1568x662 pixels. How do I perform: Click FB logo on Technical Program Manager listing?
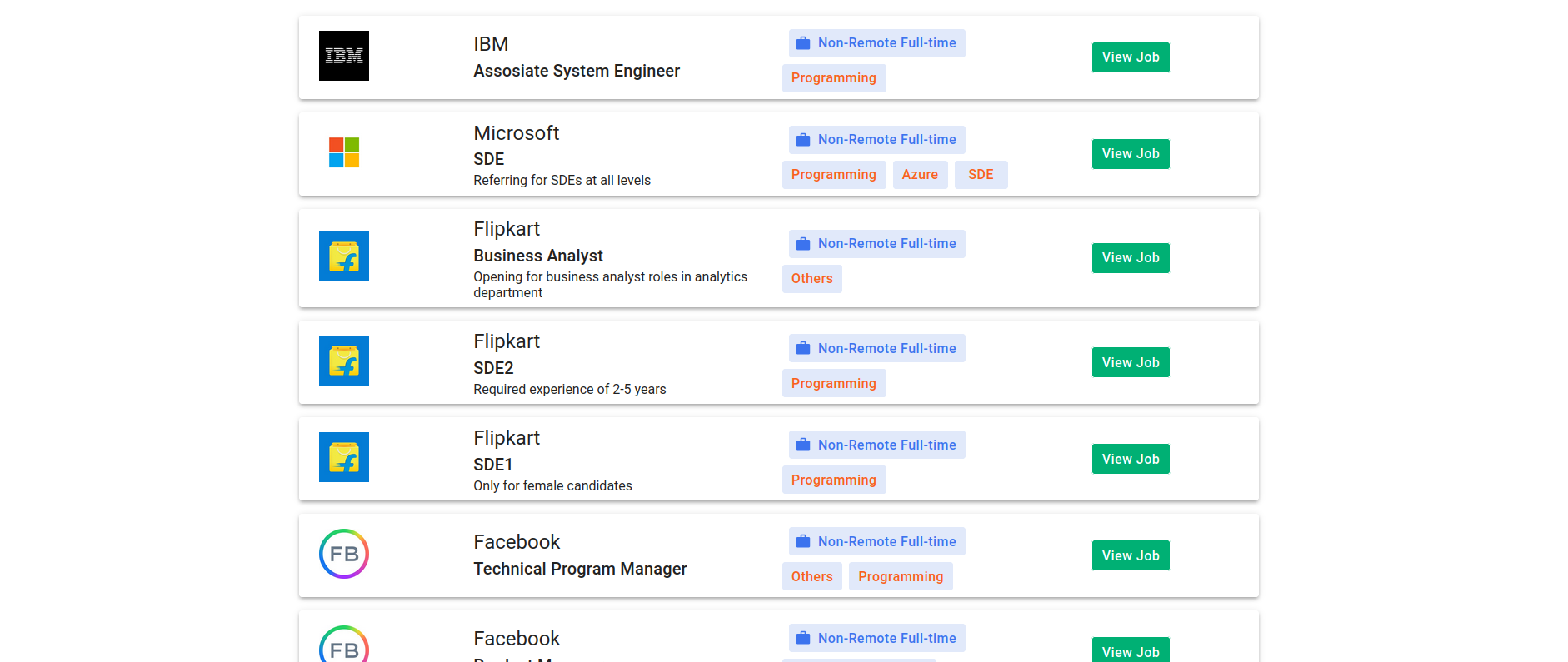click(x=343, y=554)
